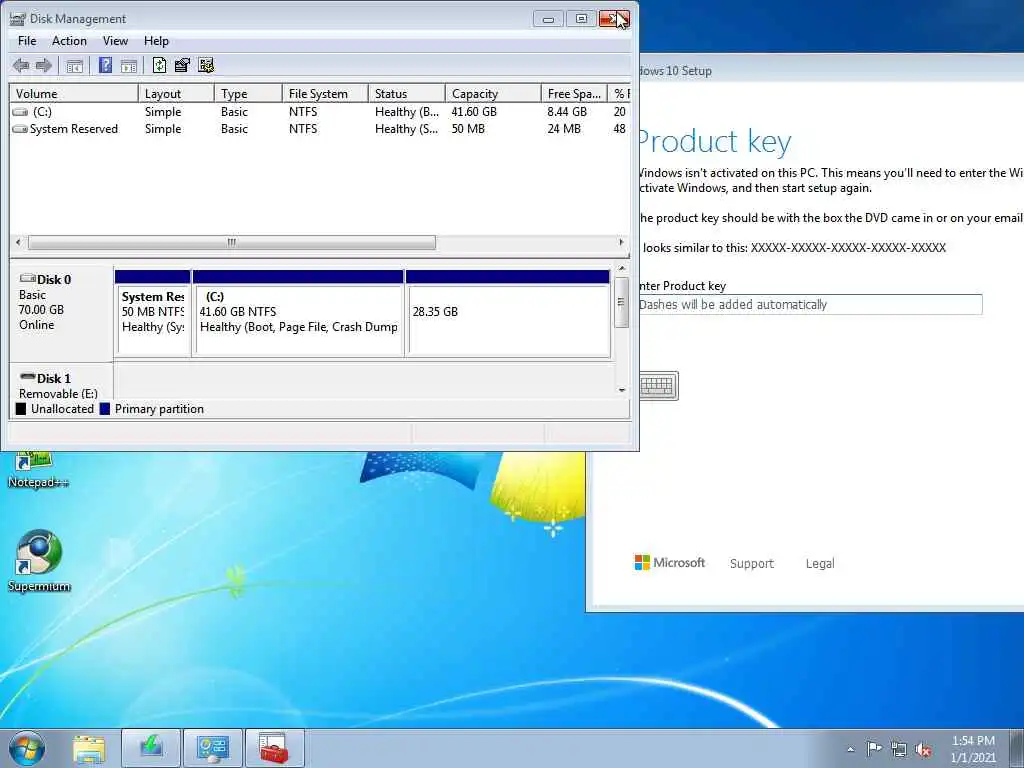Click the muted volume tray icon
Viewport: 1024px width, 768px height.
click(x=923, y=749)
